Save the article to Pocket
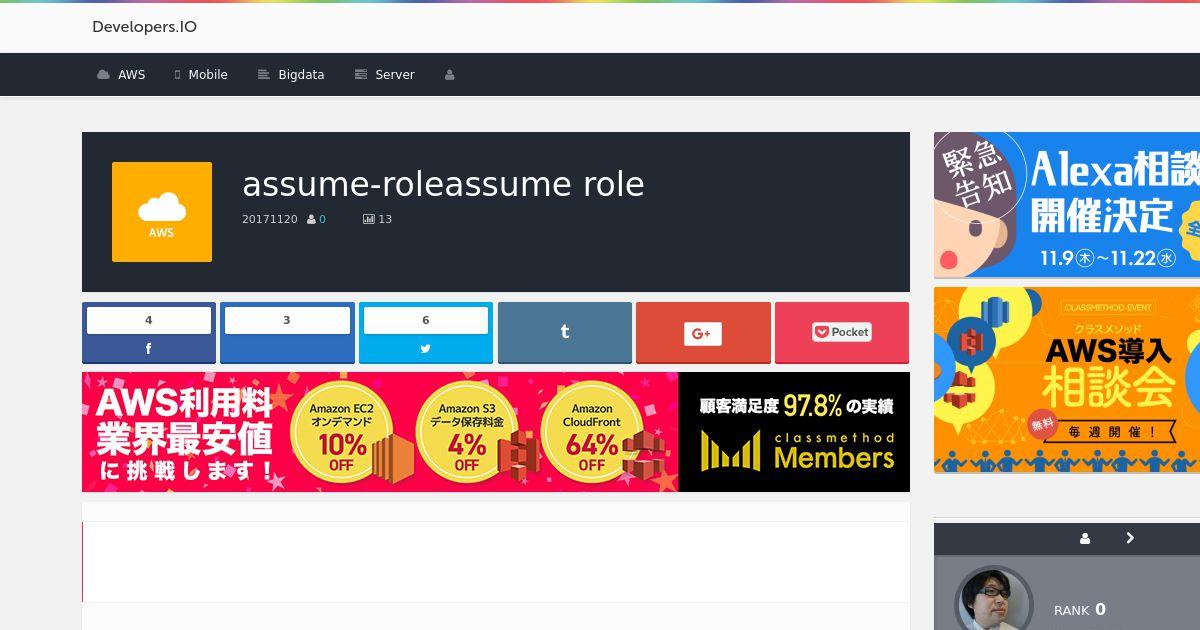This screenshot has width=1200, height=630. 842,333
